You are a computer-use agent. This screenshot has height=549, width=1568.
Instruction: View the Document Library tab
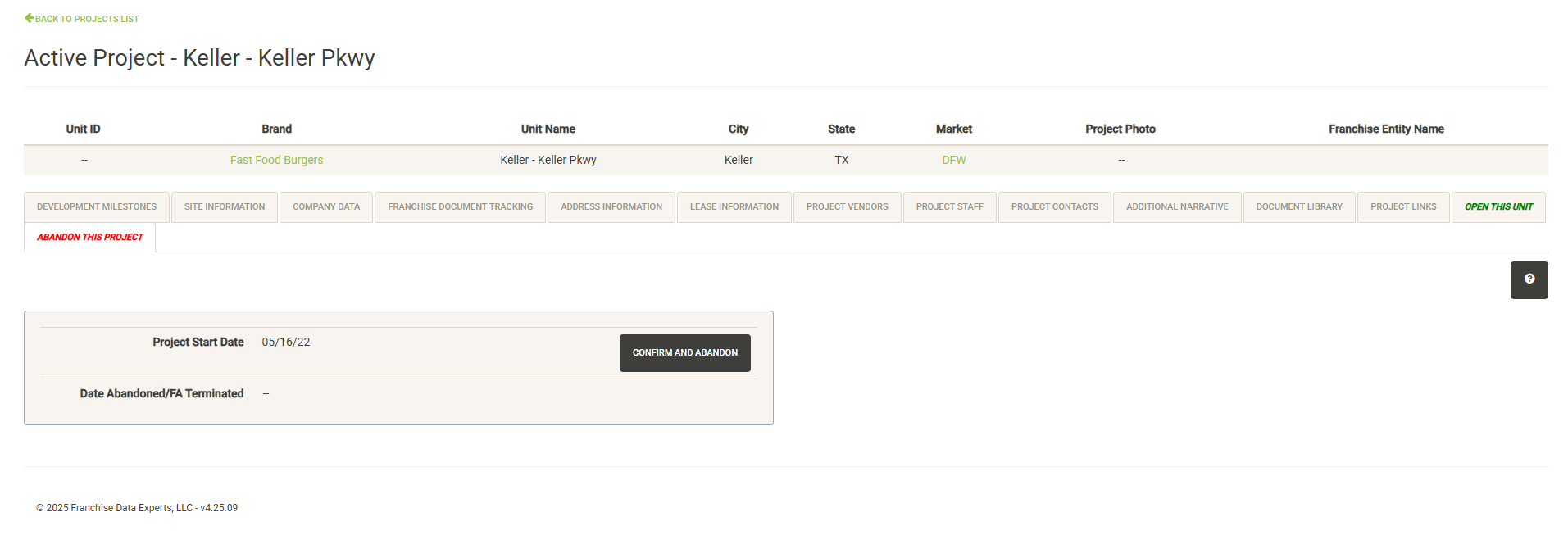[1299, 207]
